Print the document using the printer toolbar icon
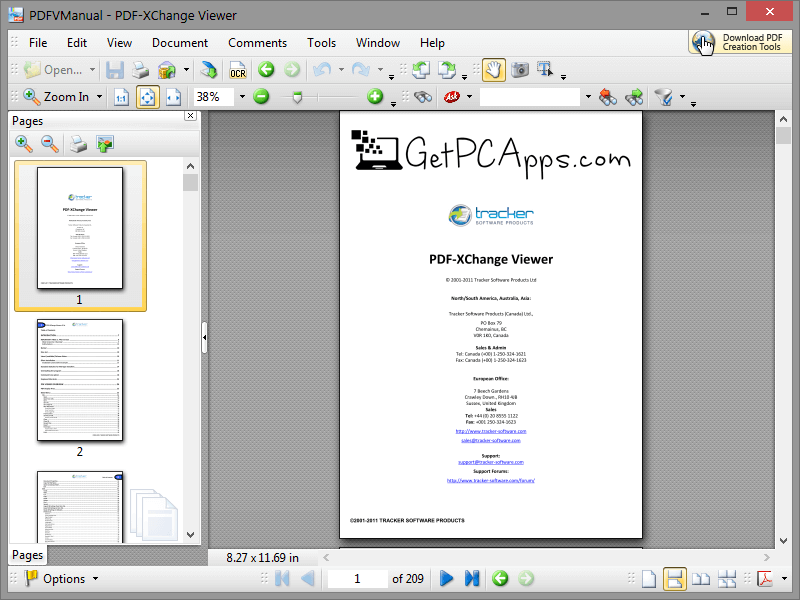Image resolution: width=800 pixels, height=600 pixels. coord(140,70)
